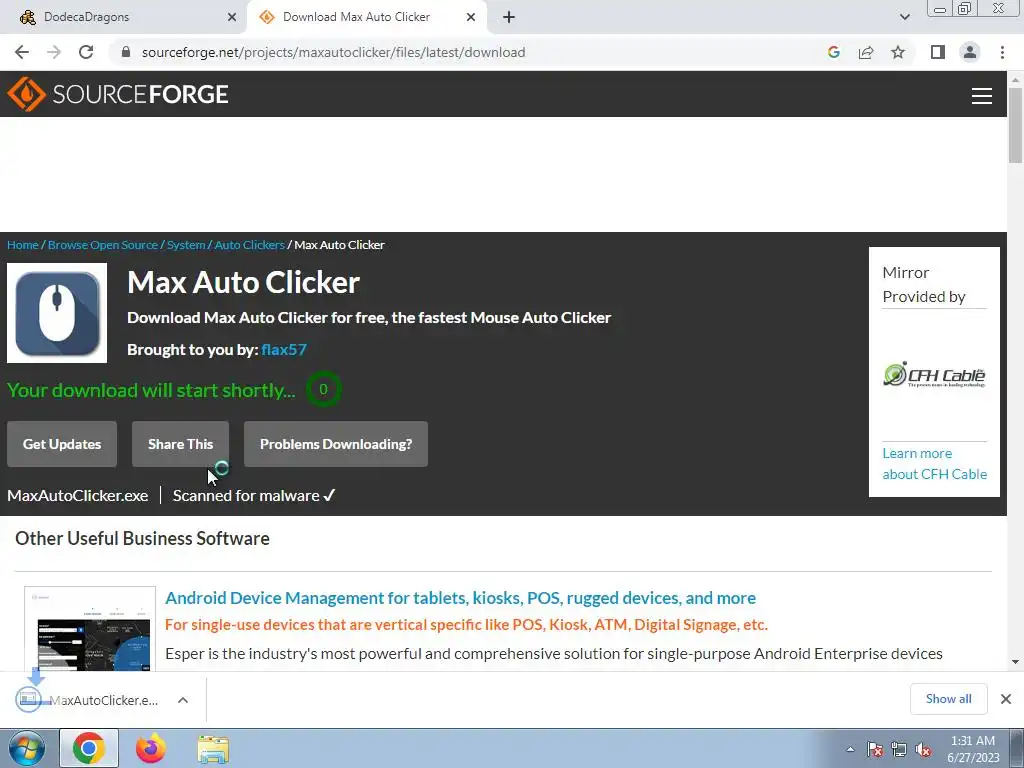Bookmark this page with the star icon
The image size is (1024, 768).
point(898,52)
